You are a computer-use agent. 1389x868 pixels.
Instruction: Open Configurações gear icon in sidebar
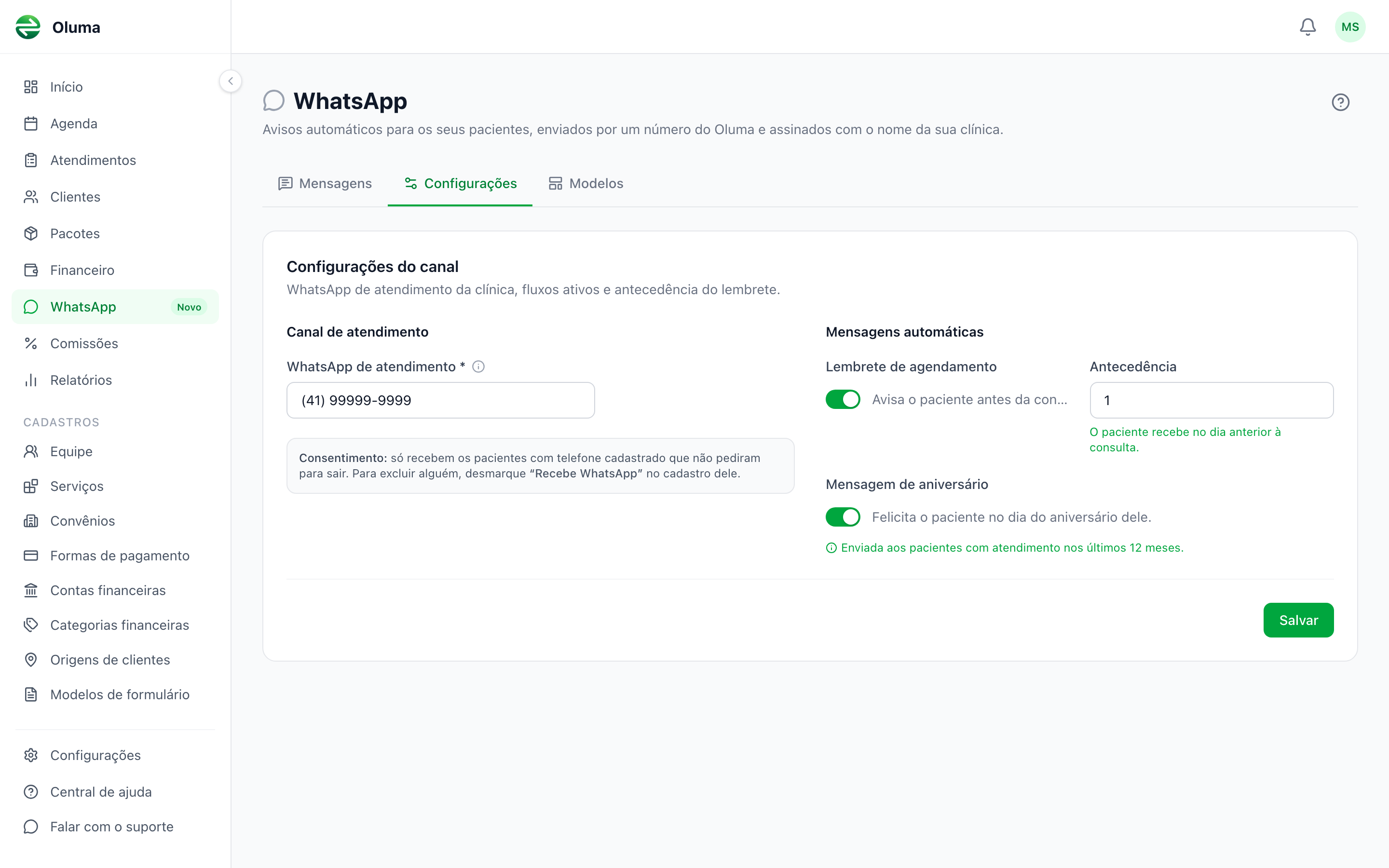(x=31, y=755)
